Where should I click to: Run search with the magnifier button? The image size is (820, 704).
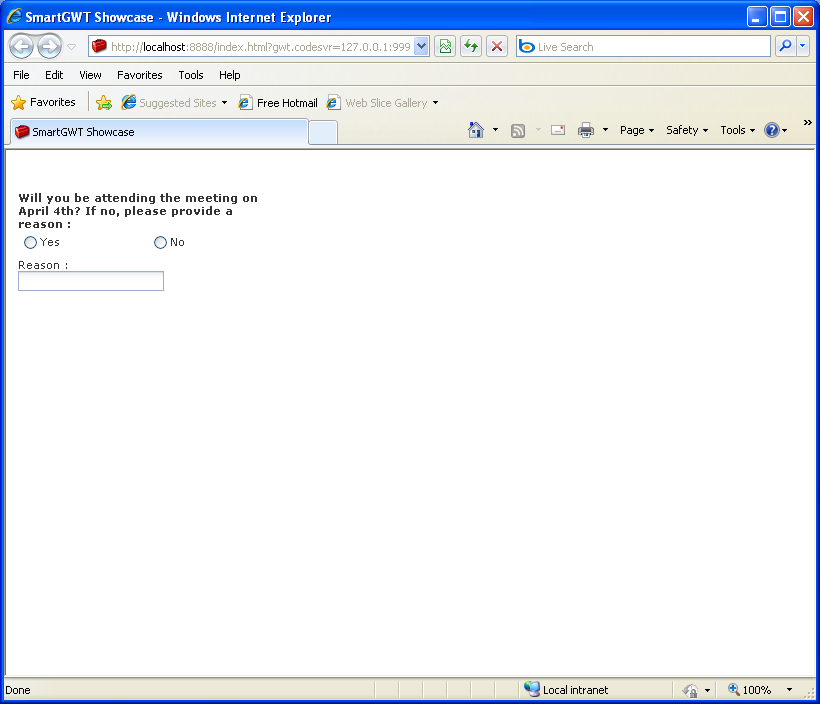pos(785,47)
